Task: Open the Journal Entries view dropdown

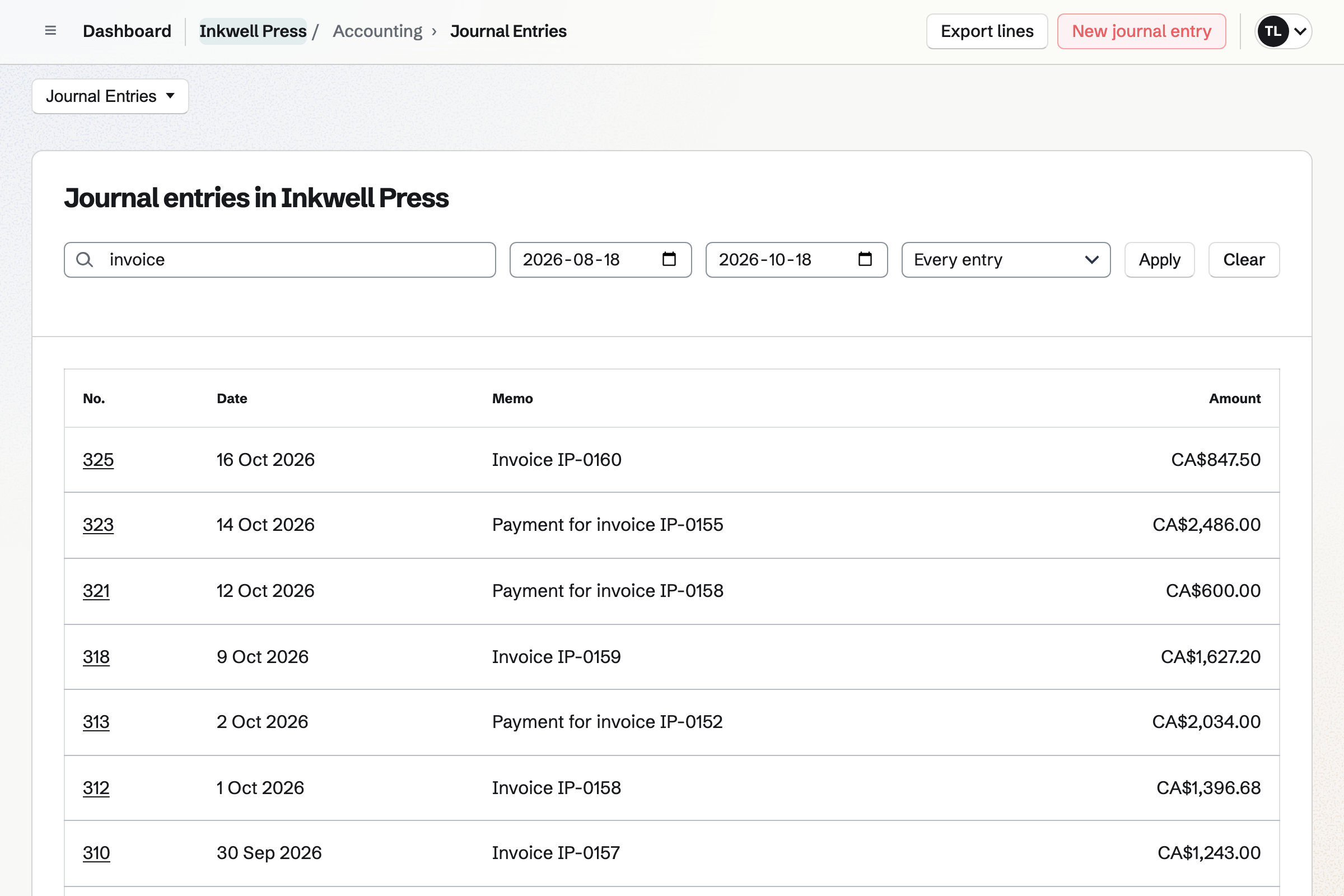Action: click(110, 96)
